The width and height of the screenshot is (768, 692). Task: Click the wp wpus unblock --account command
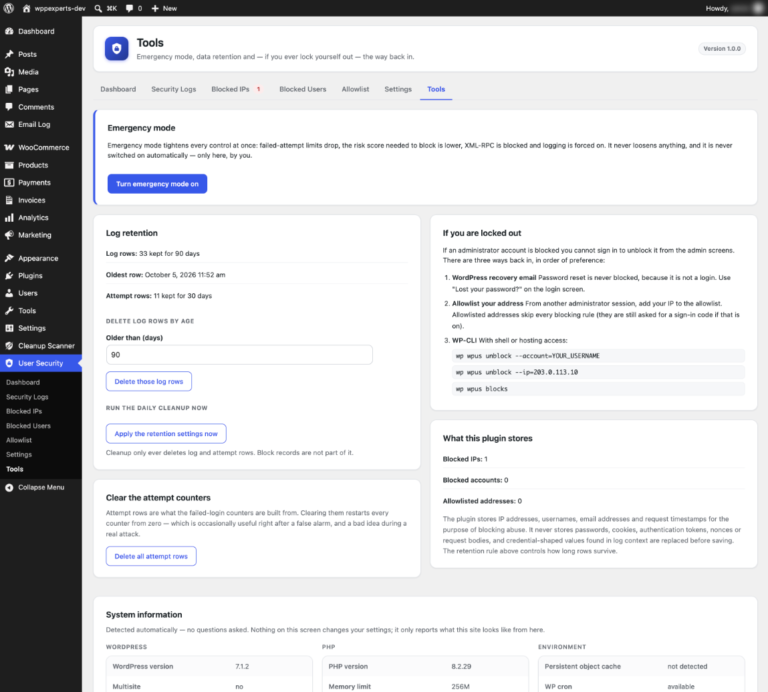pyautogui.click(x=598, y=356)
